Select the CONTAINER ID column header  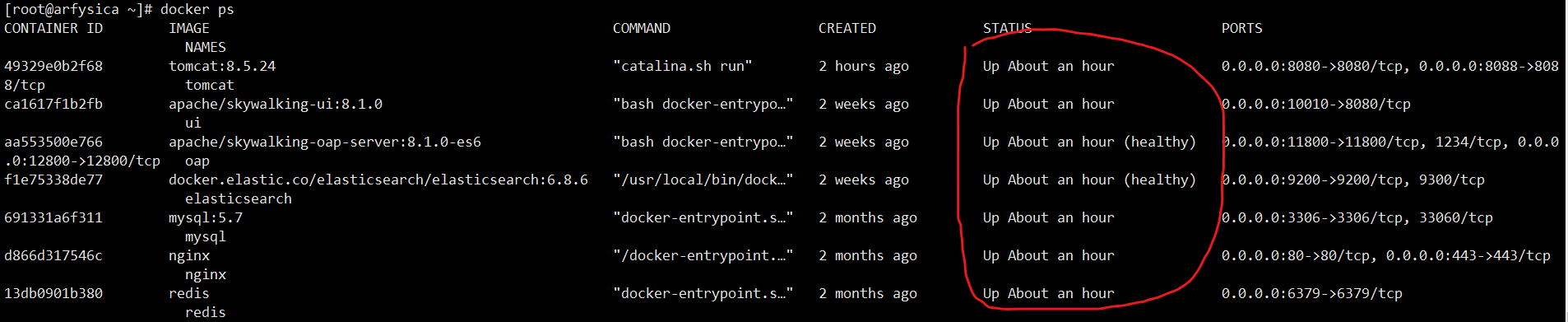53,29
